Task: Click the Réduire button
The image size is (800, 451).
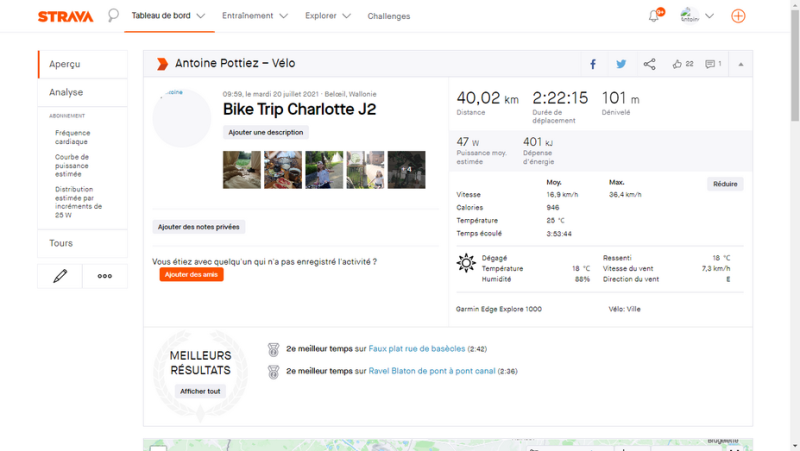Action: coord(725,184)
